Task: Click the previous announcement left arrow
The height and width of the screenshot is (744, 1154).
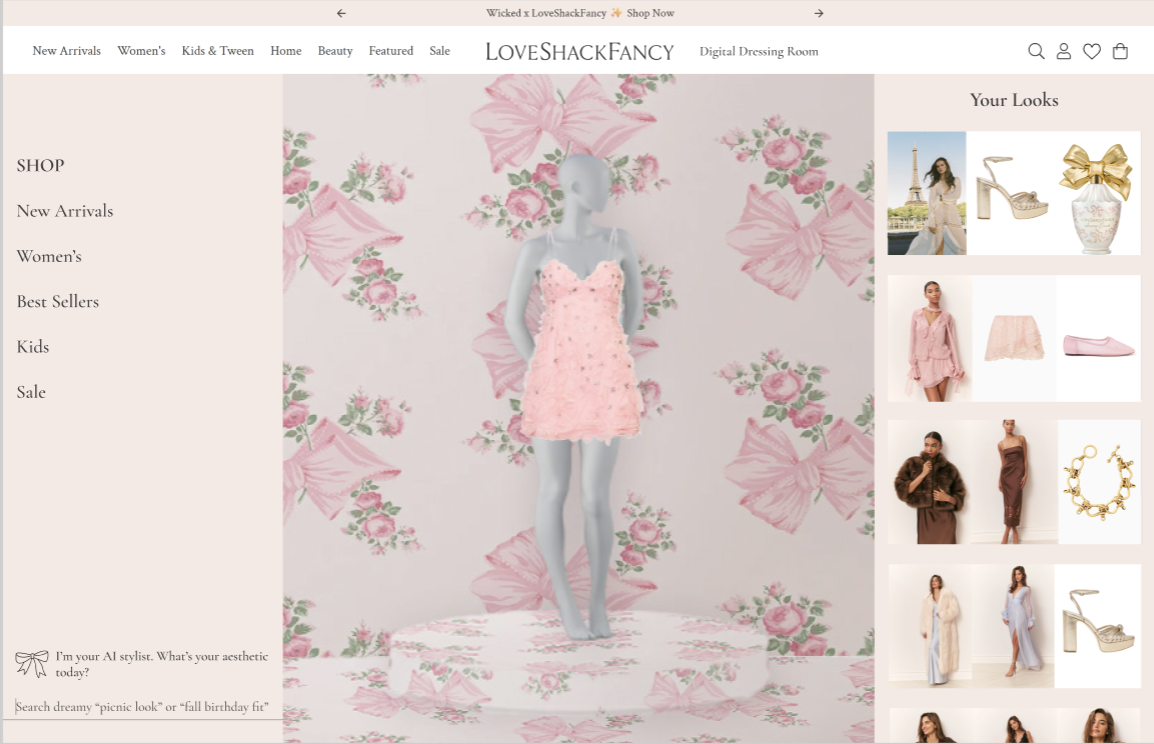Action: point(341,13)
